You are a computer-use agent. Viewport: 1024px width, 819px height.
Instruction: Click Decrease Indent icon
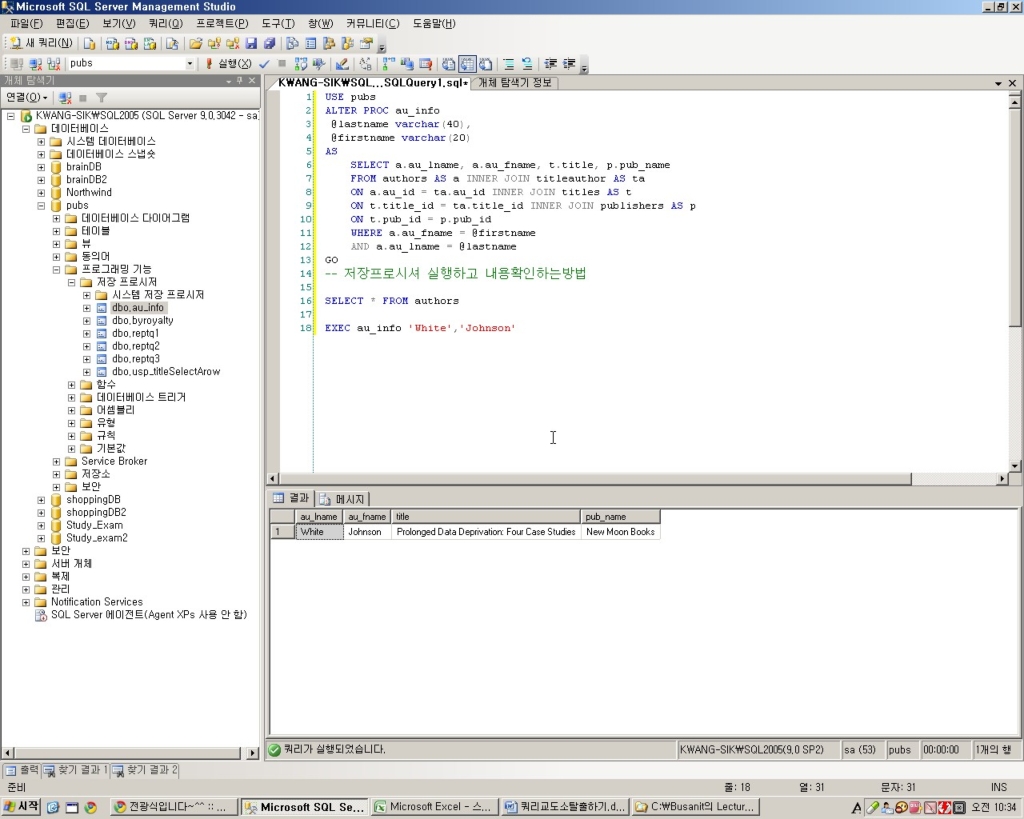point(551,63)
